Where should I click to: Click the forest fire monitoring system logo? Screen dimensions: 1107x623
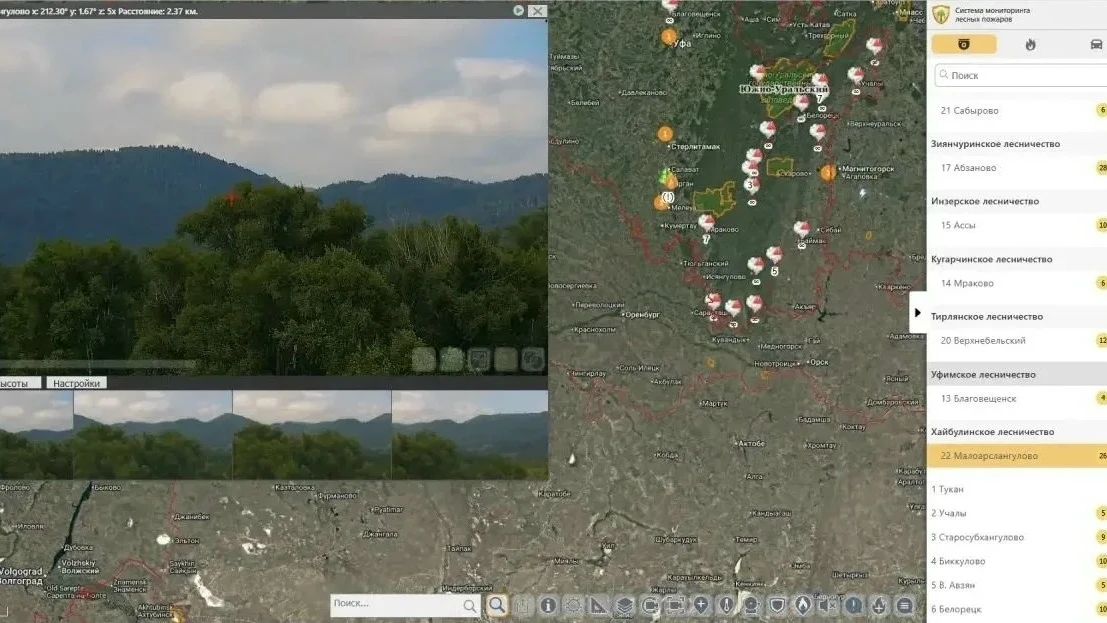point(941,14)
